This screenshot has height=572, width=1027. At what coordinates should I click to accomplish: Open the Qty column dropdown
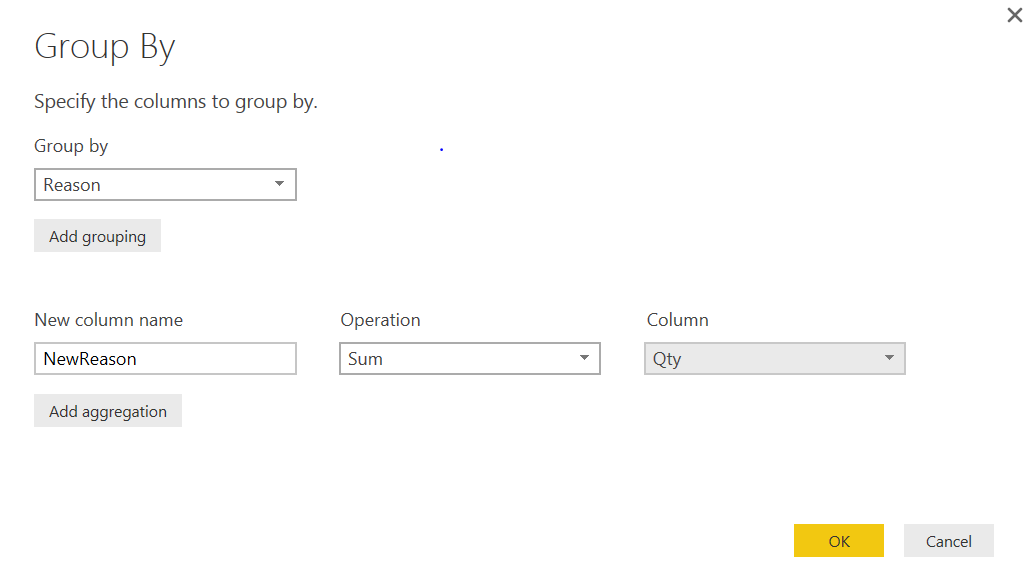(775, 358)
